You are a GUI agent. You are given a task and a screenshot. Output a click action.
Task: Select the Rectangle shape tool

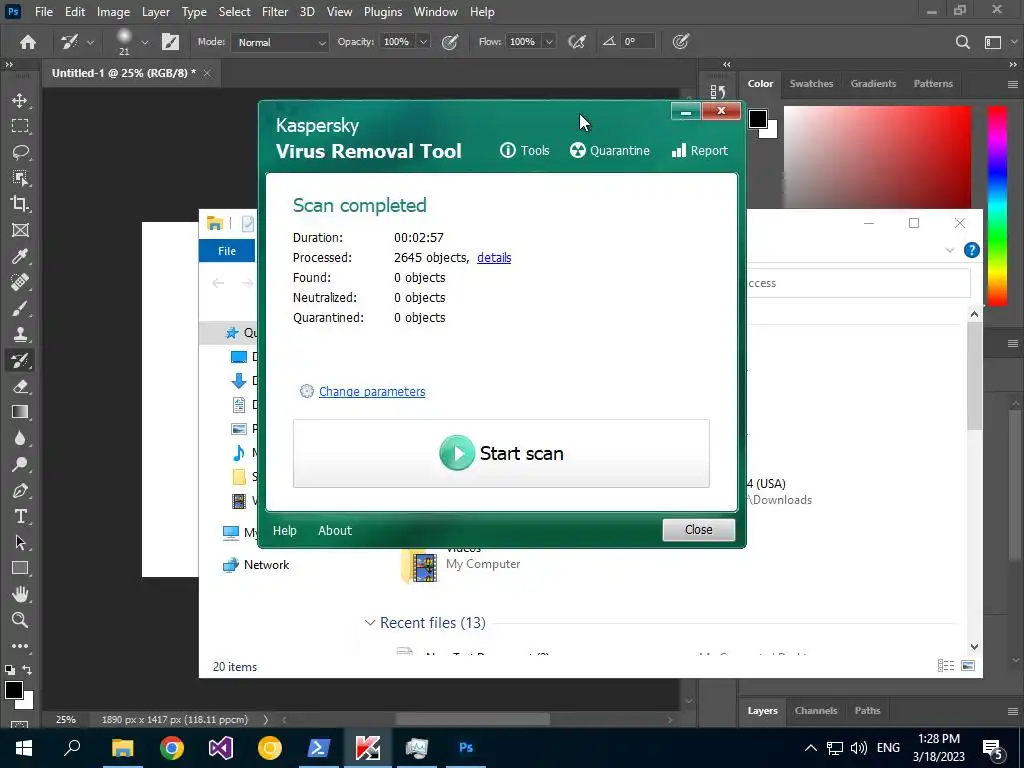20,568
